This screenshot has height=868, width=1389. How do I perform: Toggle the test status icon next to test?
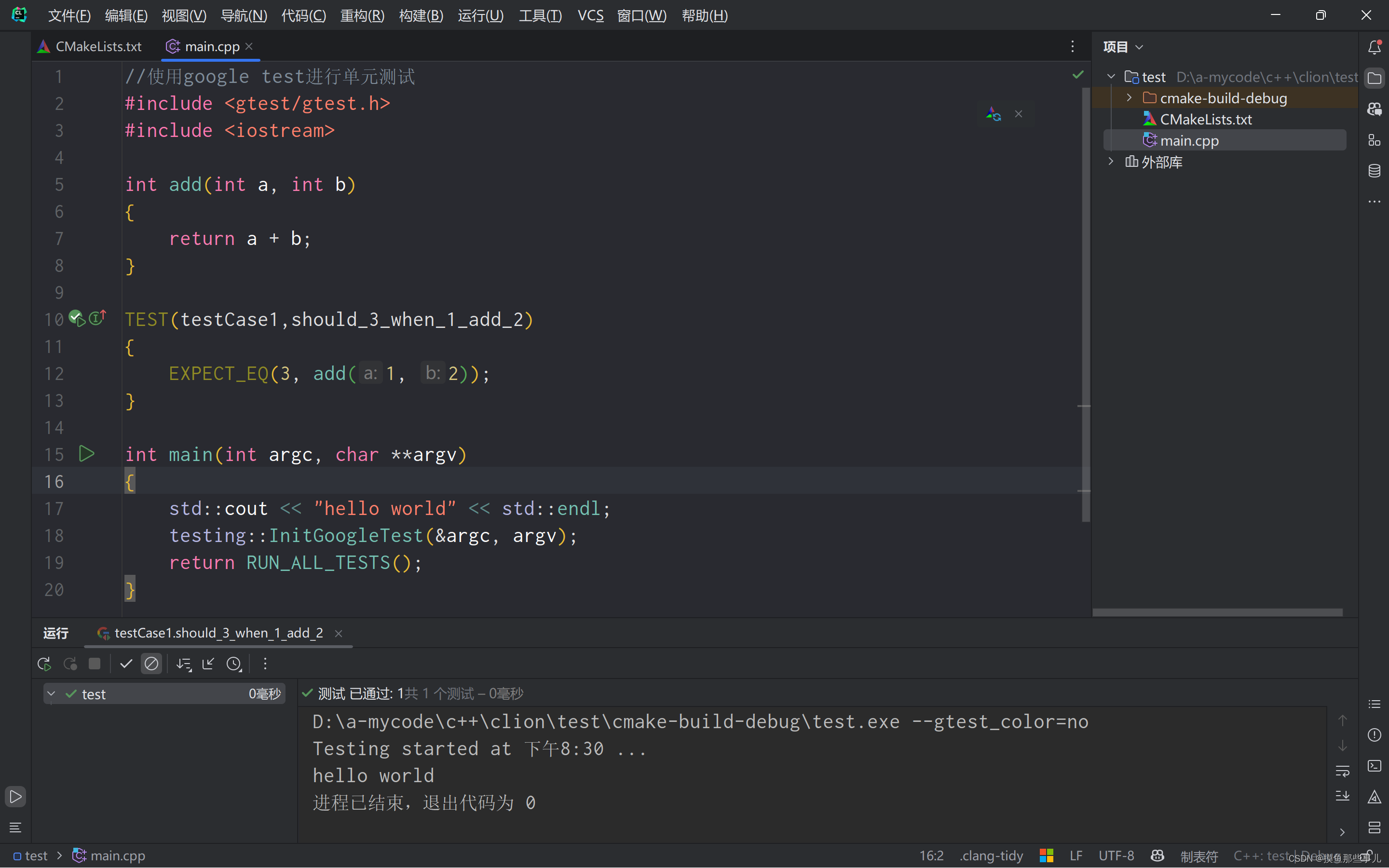click(x=71, y=694)
